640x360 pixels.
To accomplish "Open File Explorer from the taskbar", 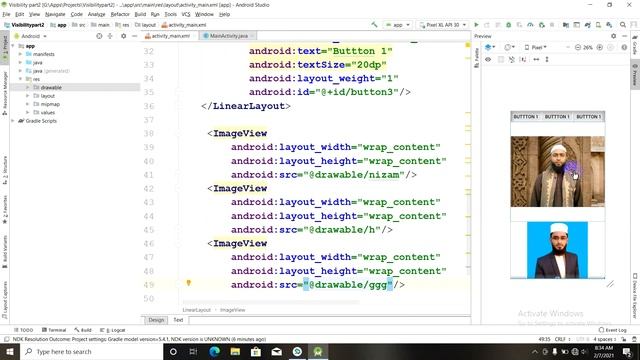I will click(235, 351).
